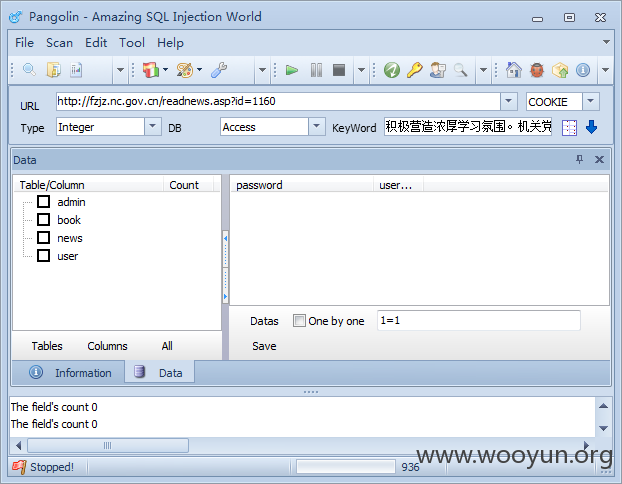
Task: Click the update box arrow icon
Action: pos(560,70)
